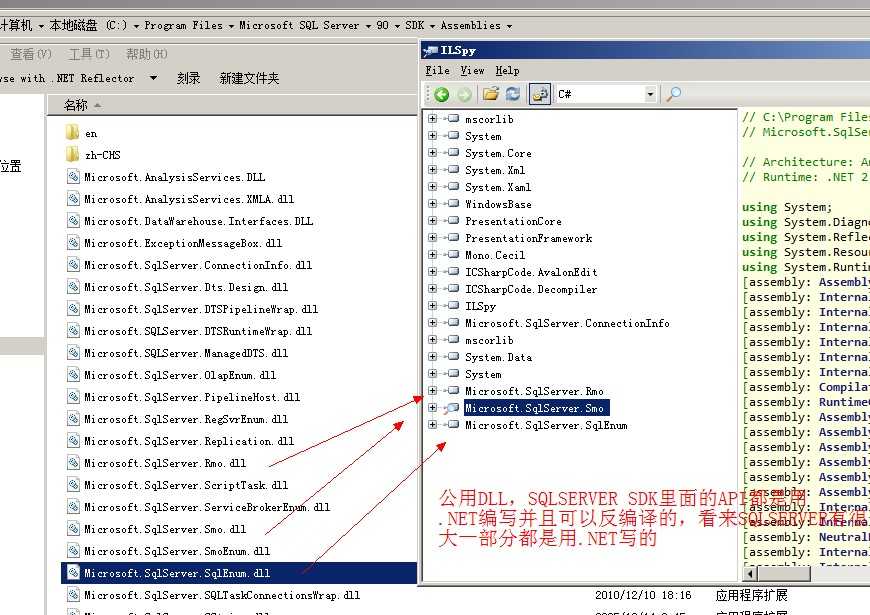Open the .NET Reflector dropdown arrow

[x=153, y=78]
